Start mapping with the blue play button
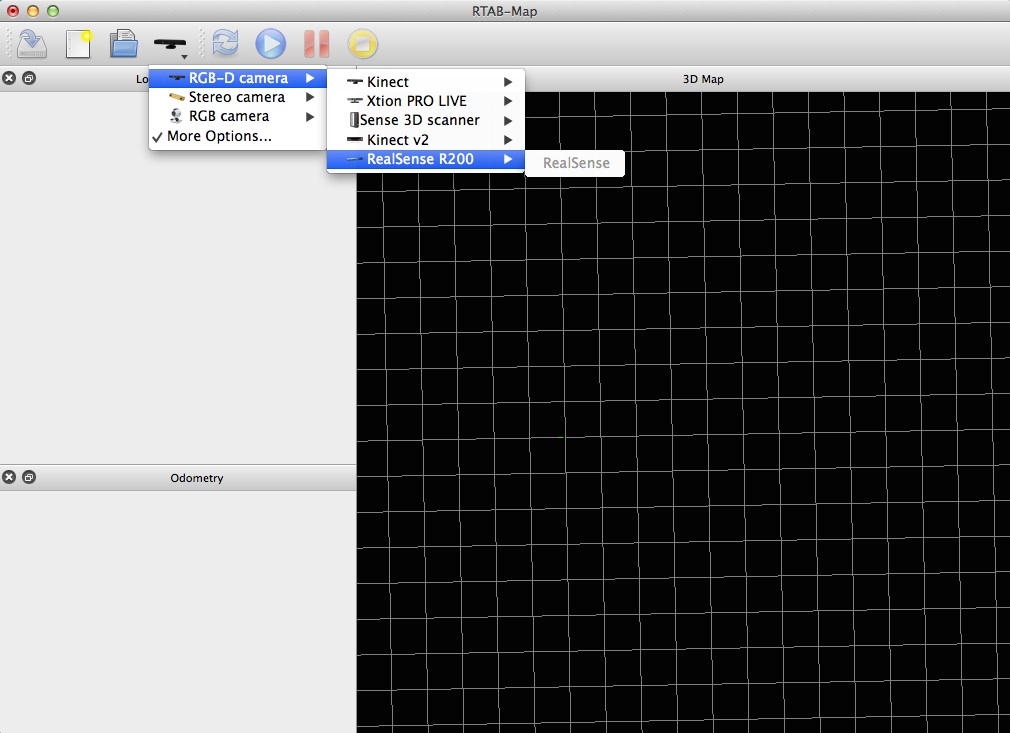The height and width of the screenshot is (733, 1010). [x=270, y=44]
